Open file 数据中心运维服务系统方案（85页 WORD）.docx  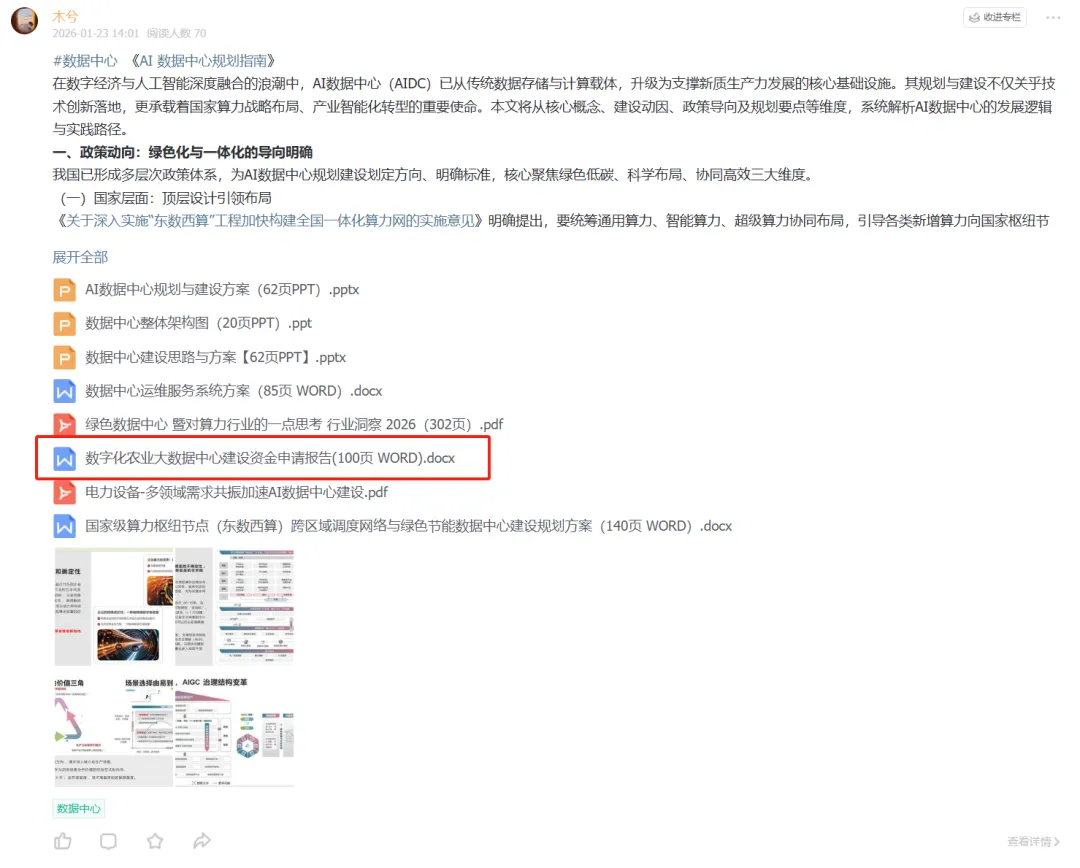click(233, 391)
